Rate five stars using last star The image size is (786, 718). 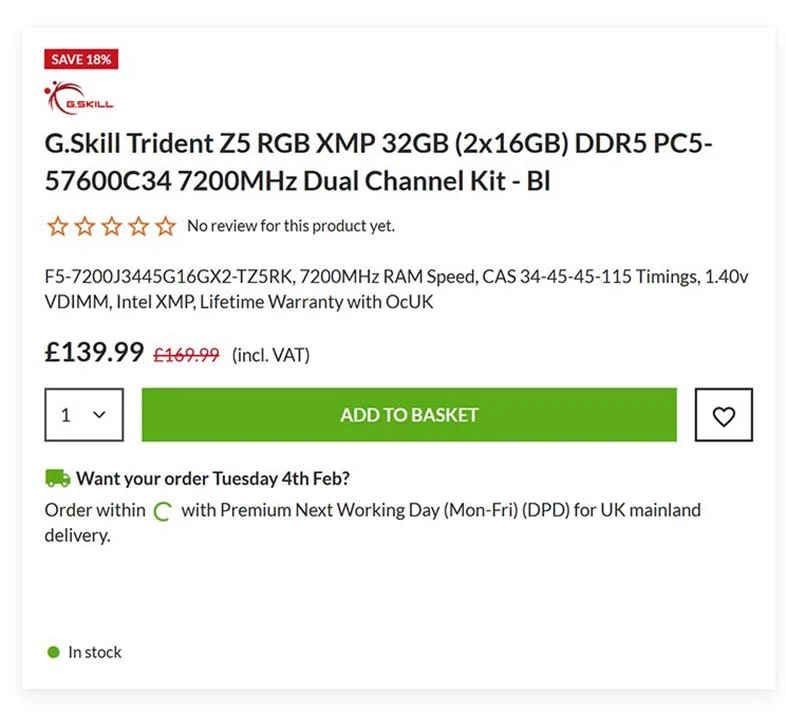point(165,226)
